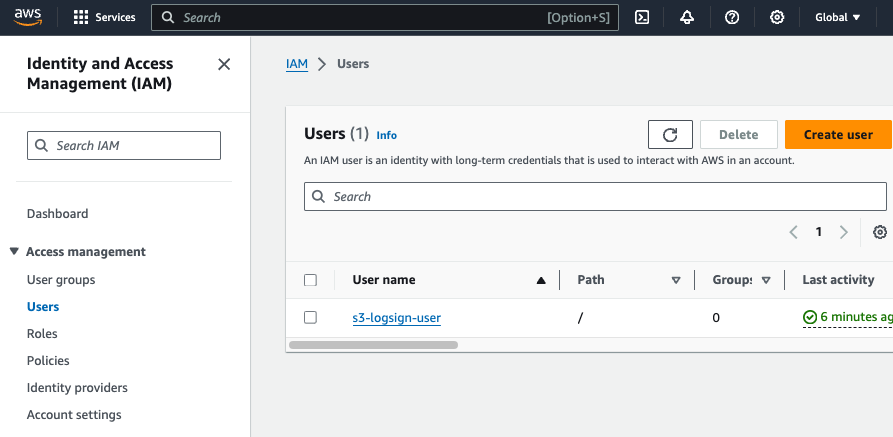Viewport: 893px width, 437px height.
Task: Open top bar settings gear
Action: [777, 18]
